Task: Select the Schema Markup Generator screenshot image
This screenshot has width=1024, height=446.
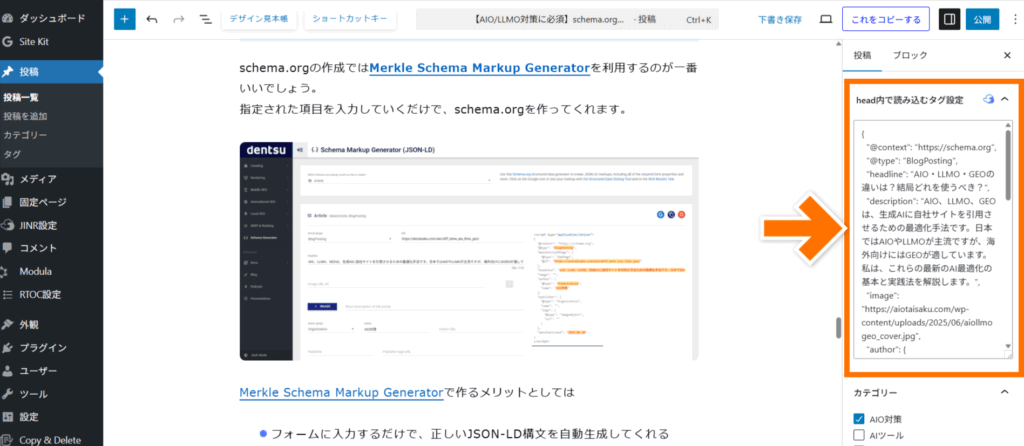Action: (469, 251)
